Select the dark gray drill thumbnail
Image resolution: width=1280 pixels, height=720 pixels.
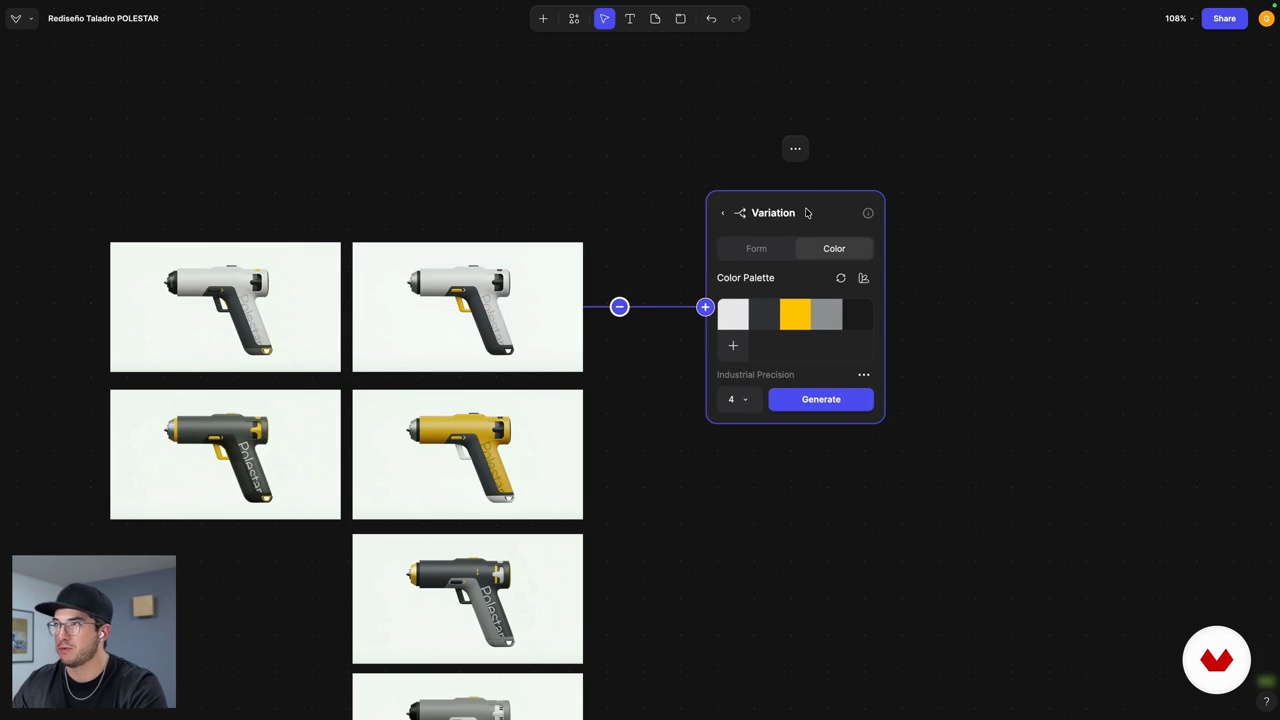coord(225,455)
